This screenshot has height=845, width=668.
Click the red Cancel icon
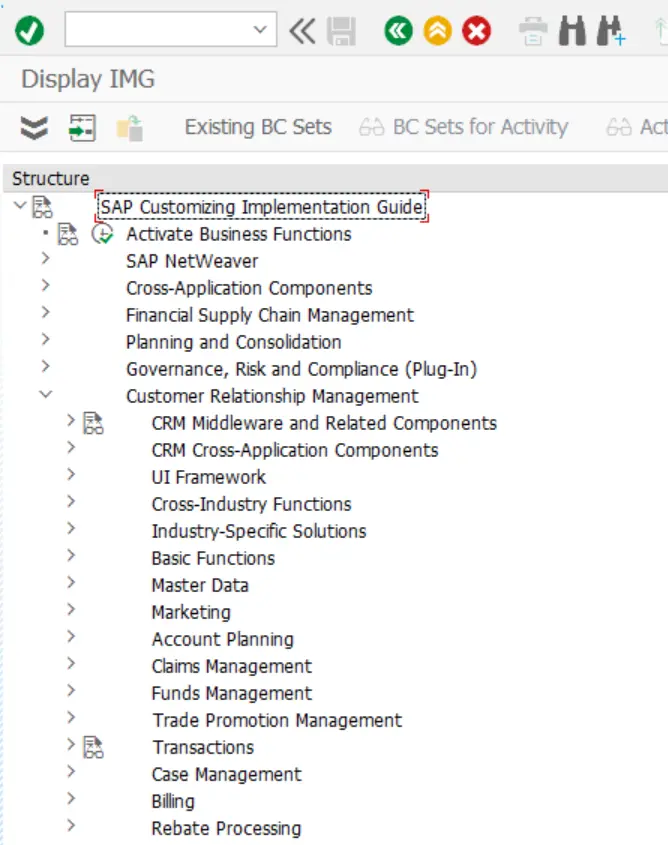click(476, 31)
